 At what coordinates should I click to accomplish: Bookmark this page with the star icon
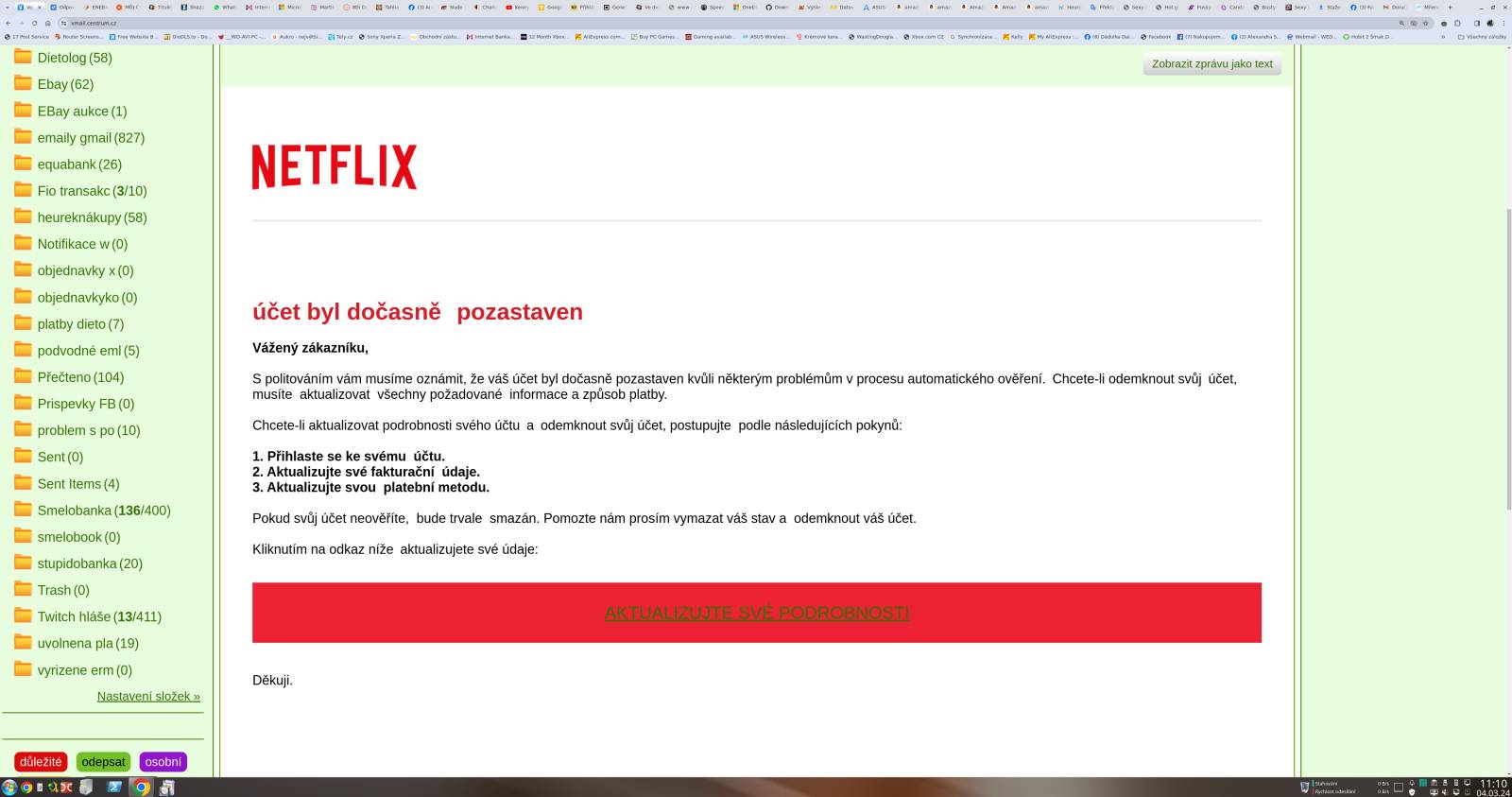pyautogui.click(x=1426, y=23)
